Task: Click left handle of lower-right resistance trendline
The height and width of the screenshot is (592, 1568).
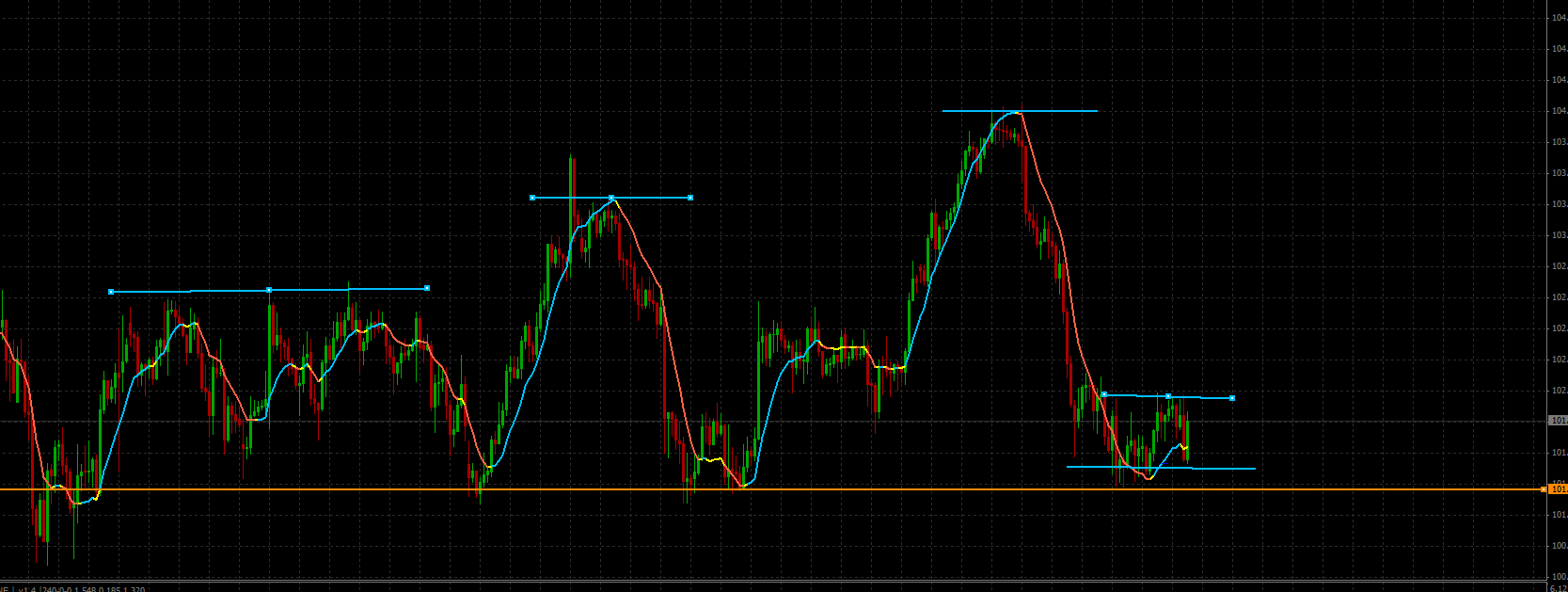Action: (x=1104, y=394)
